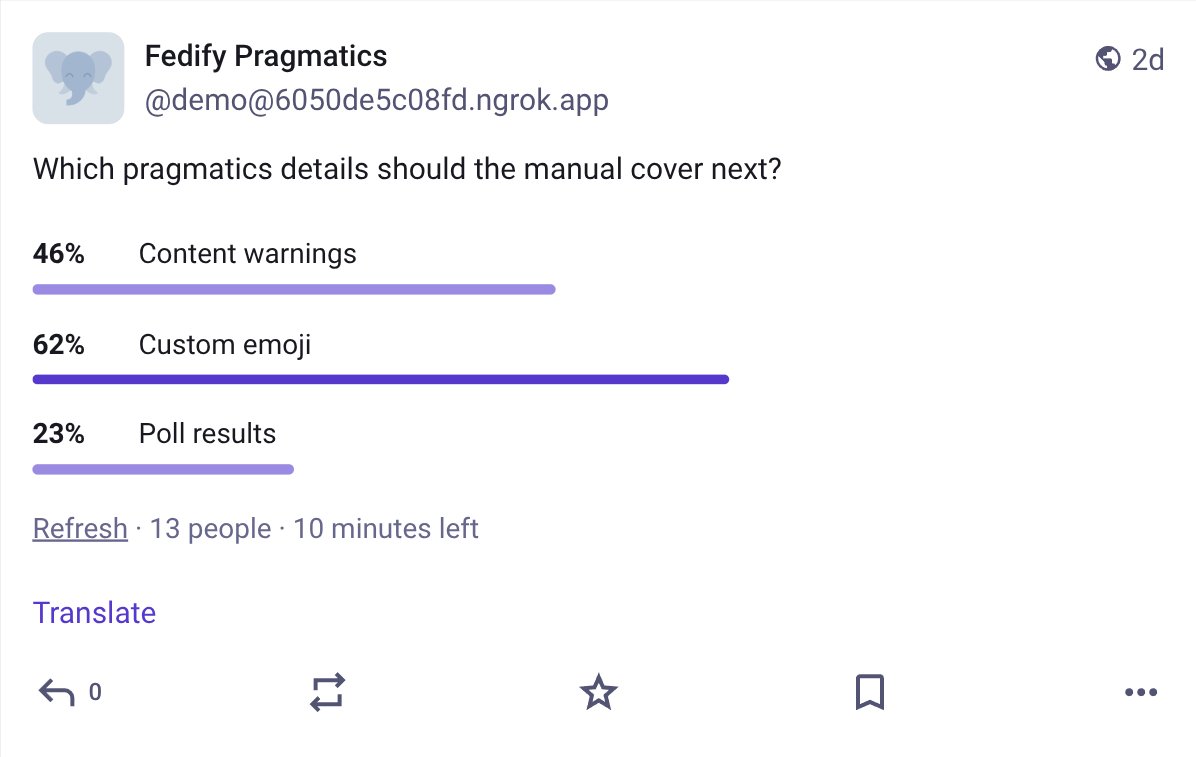The width and height of the screenshot is (1196, 757).
Task: Click the Custom emoji progress bar
Action: click(380, 379)
